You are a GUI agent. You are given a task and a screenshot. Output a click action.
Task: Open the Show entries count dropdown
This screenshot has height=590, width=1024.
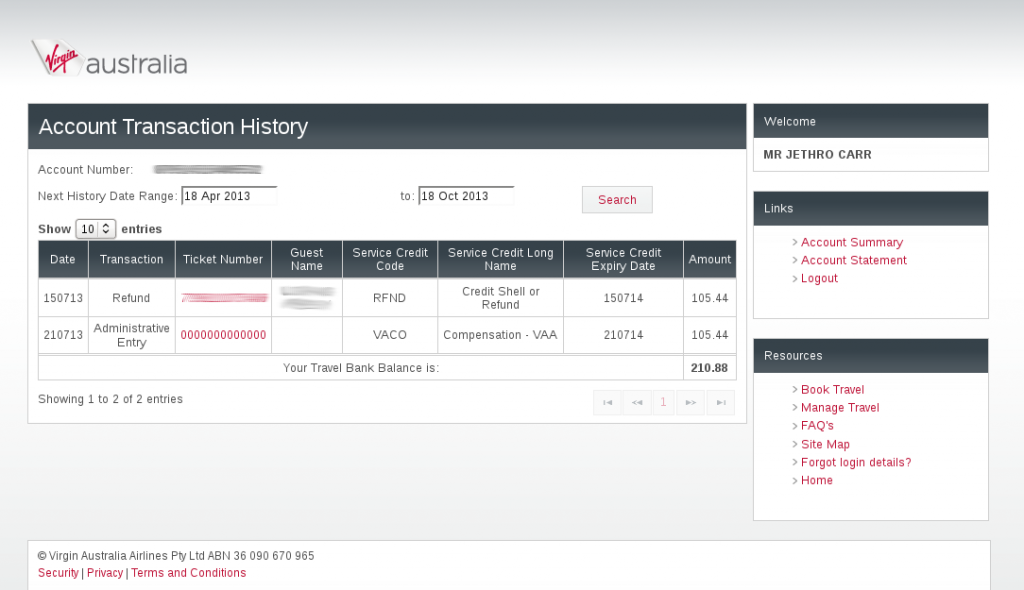pos(96,229)
